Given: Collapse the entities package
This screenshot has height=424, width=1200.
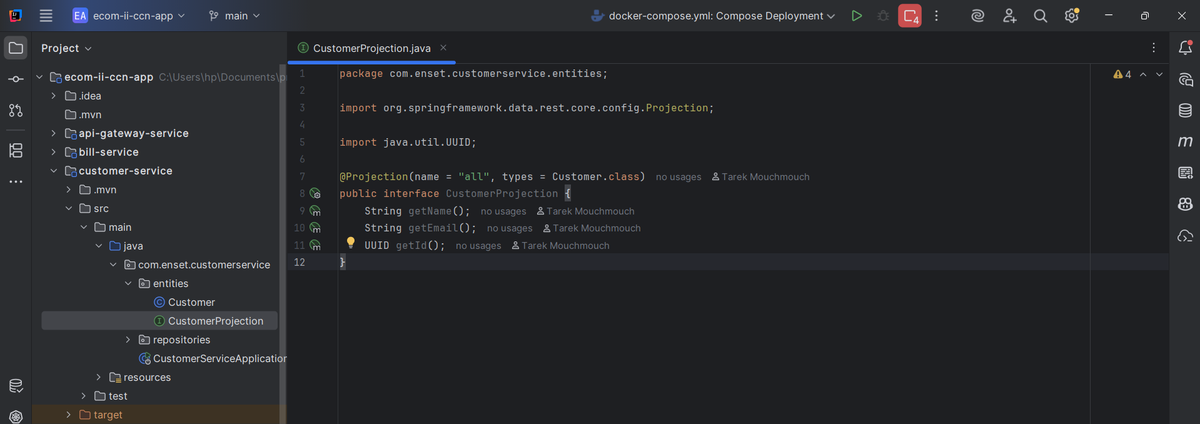Looking at the screenshot, I should click(x=128, y=284).
